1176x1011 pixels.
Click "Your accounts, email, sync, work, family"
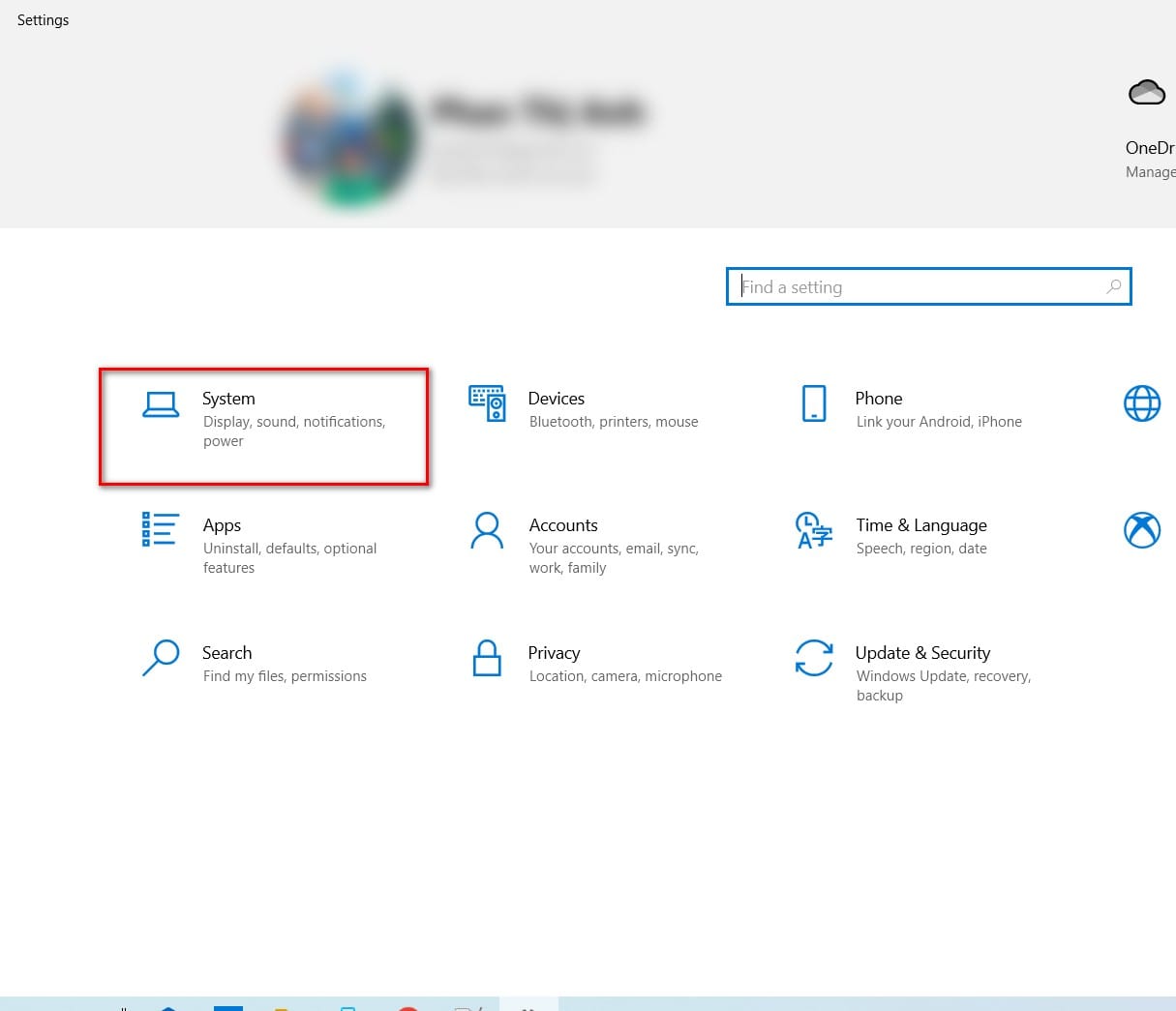click(614, 558)
